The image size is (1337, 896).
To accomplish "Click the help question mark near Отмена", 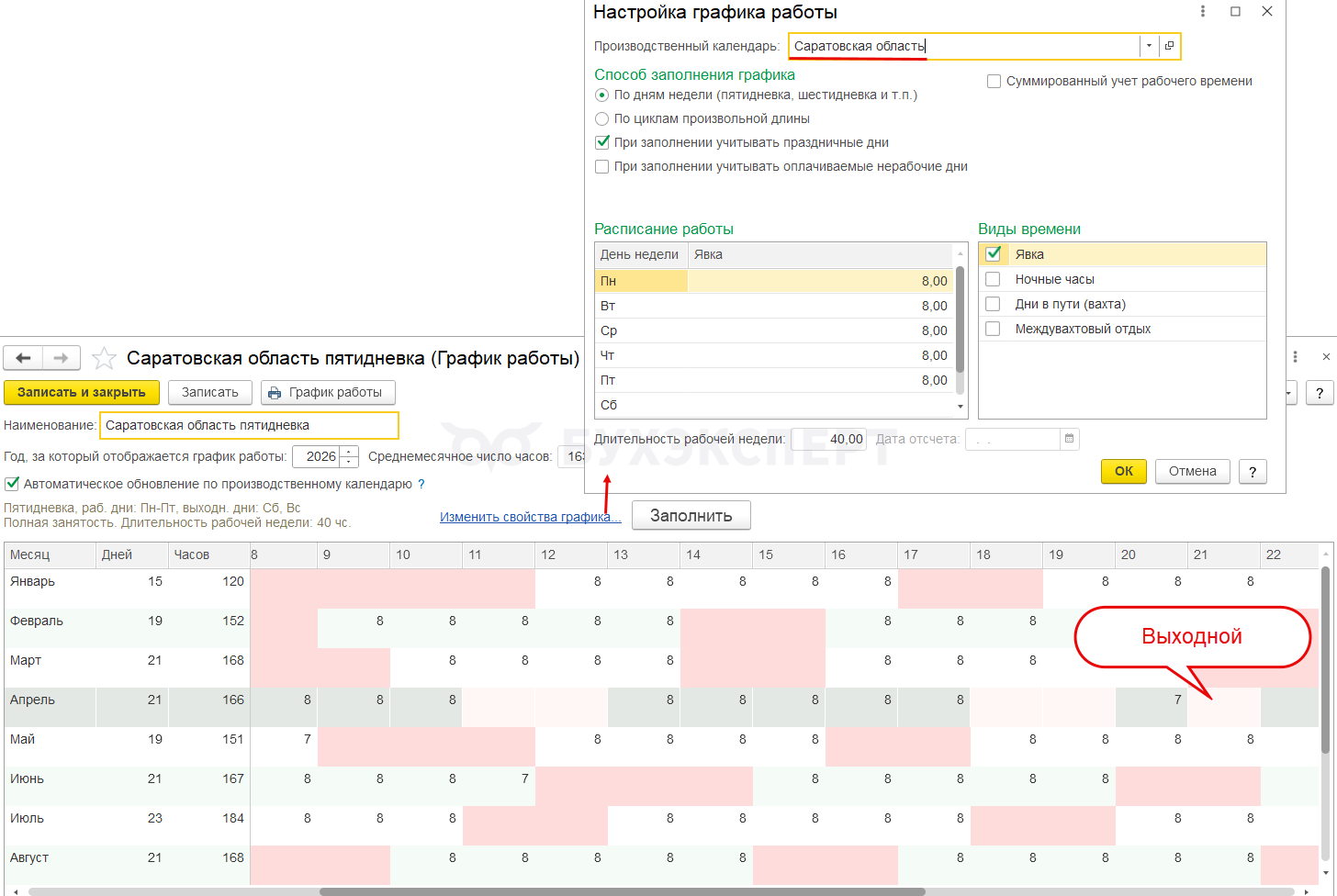I will pyautogui.click(x=1253, y=471).
